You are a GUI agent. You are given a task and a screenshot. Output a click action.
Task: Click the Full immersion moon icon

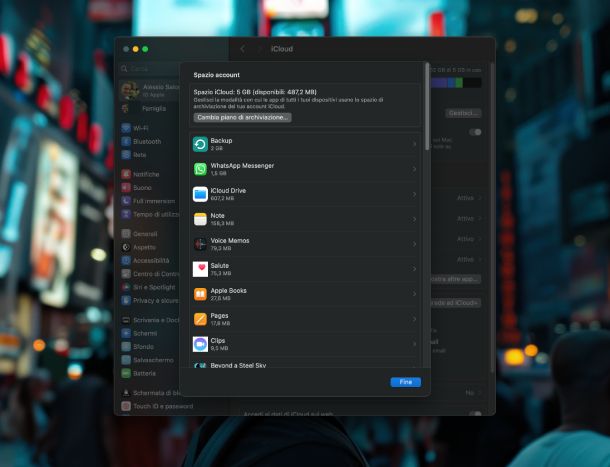click(126, 201)
